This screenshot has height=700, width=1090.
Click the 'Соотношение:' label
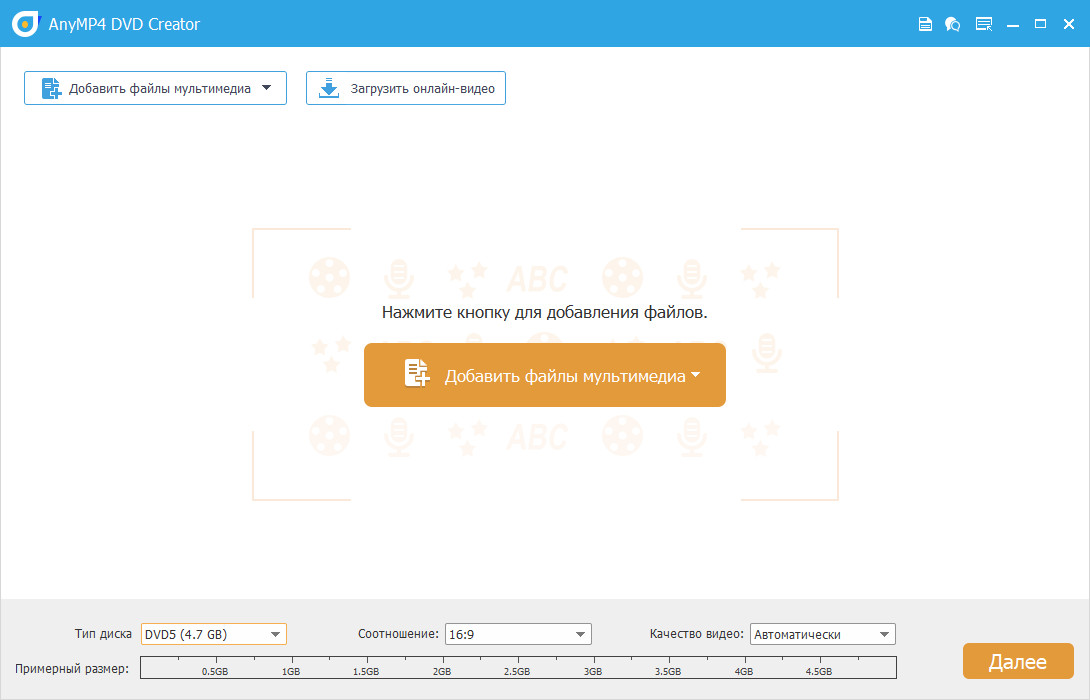click(x=398, y=634)
